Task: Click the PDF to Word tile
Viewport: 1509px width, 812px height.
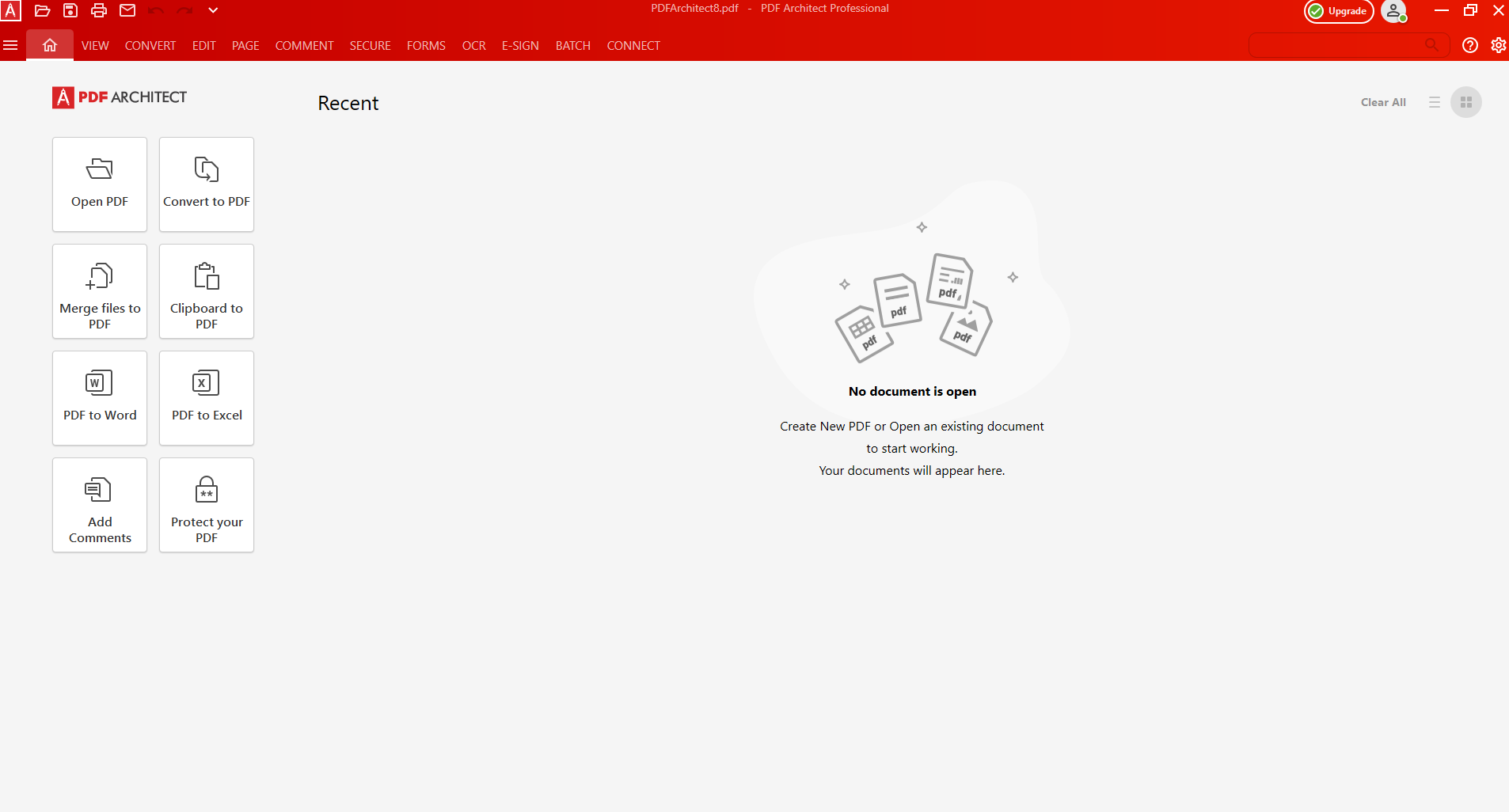Action: pos(100,398)
